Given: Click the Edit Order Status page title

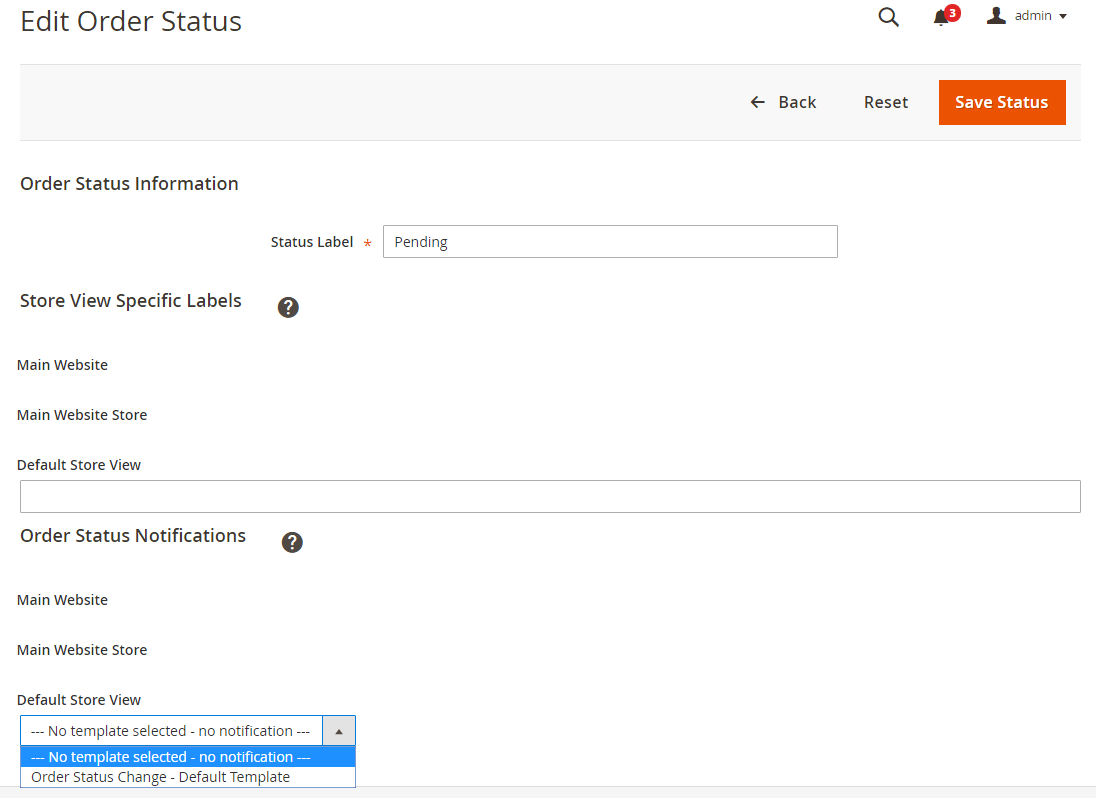Looking at the screenshot, I should (131, 21).
